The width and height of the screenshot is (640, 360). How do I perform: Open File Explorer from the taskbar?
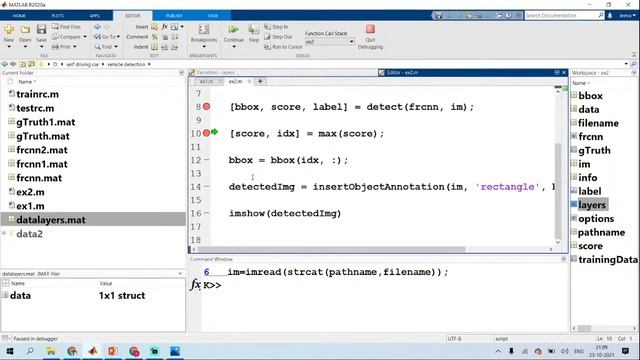[51, 351]
